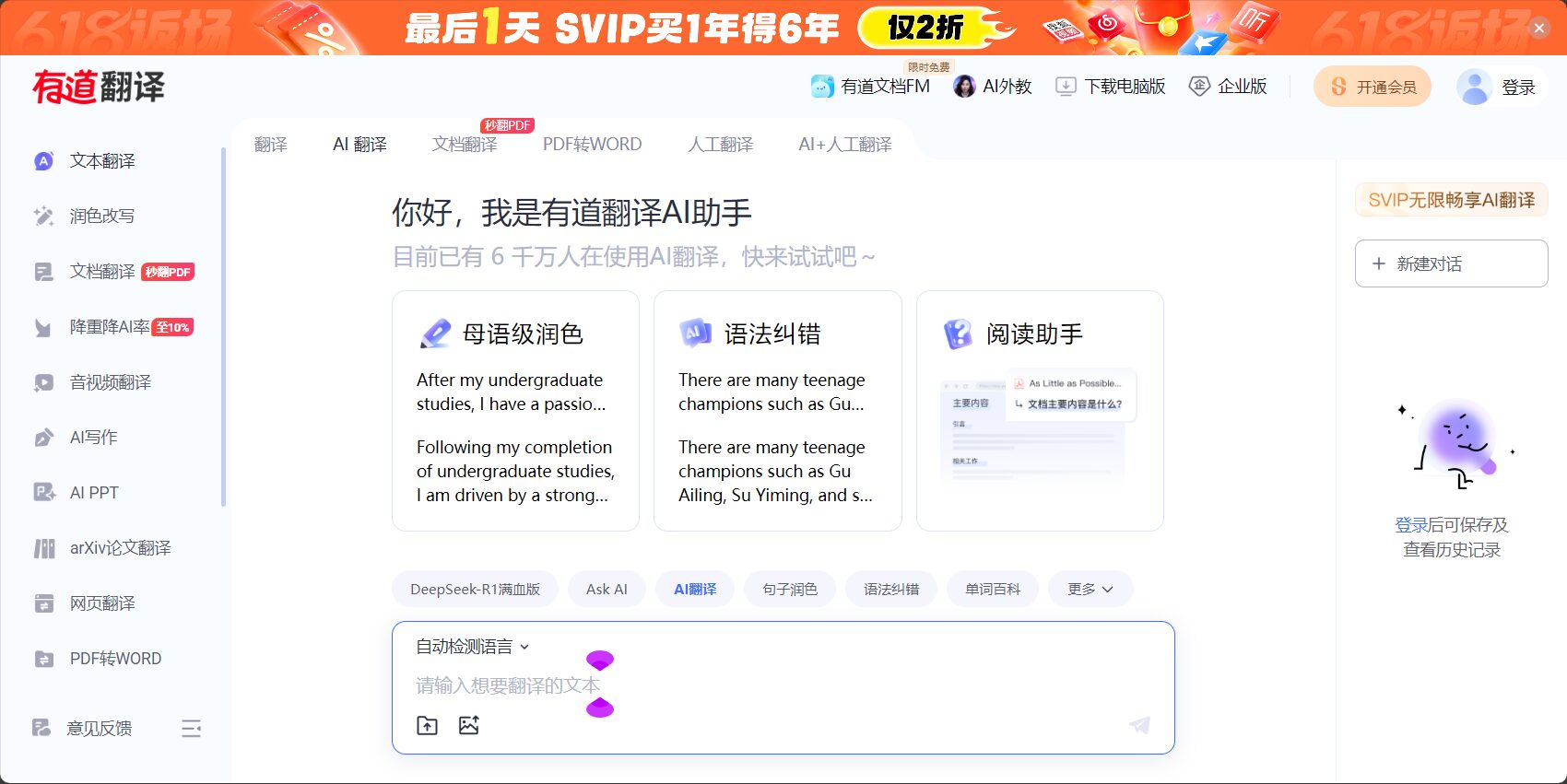
Task: Click the 至10% badge in sidebar
Action: click(x=172, y=327)
